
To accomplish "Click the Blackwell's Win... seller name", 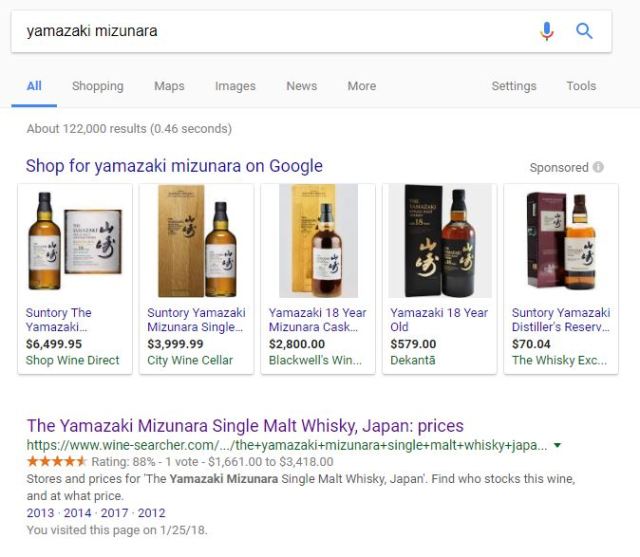I will (315, 360).
